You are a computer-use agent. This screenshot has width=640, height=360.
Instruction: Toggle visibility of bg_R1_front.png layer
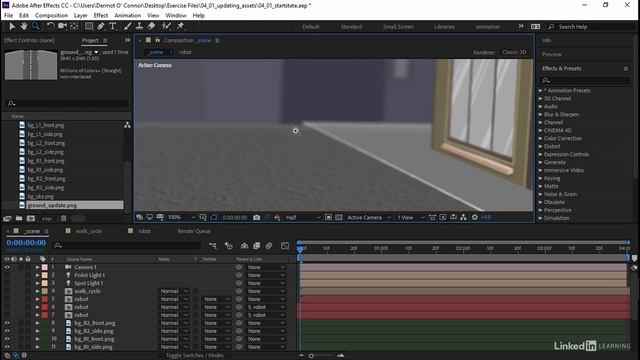tap(7, 339)
